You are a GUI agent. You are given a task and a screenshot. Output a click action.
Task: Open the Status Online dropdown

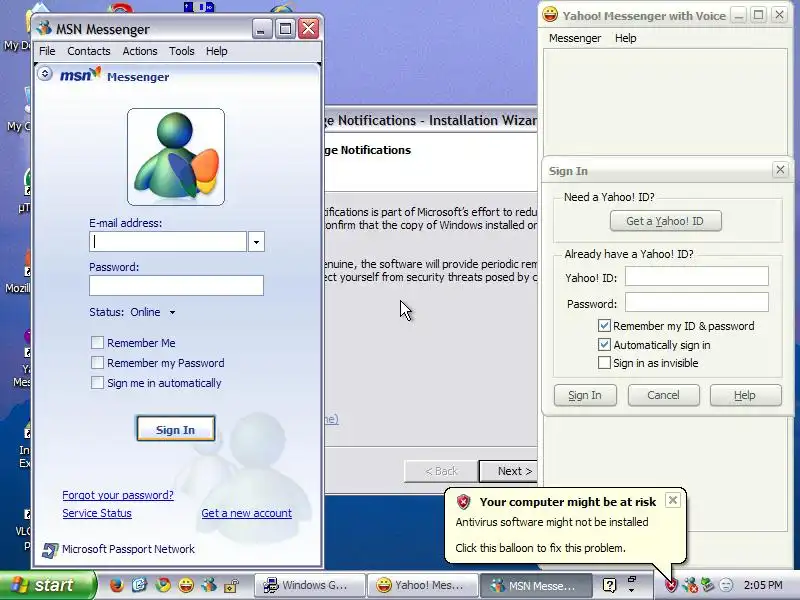pos(172,312)
